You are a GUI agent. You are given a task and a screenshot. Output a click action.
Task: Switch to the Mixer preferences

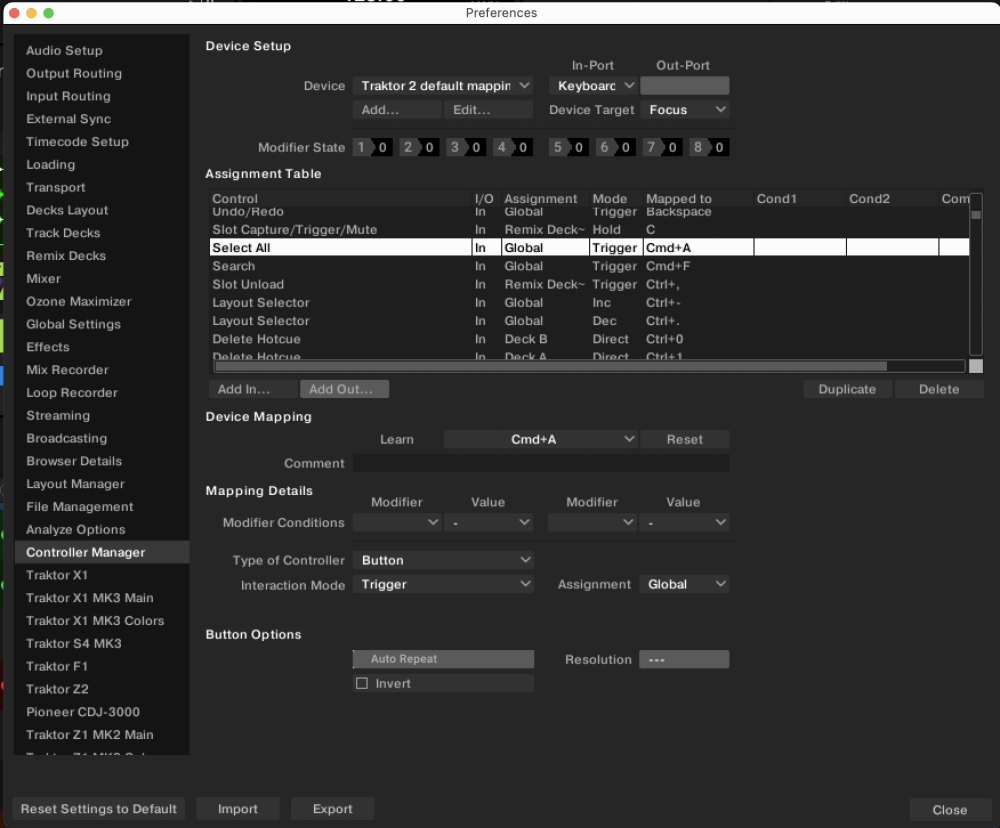click(43, 279)
